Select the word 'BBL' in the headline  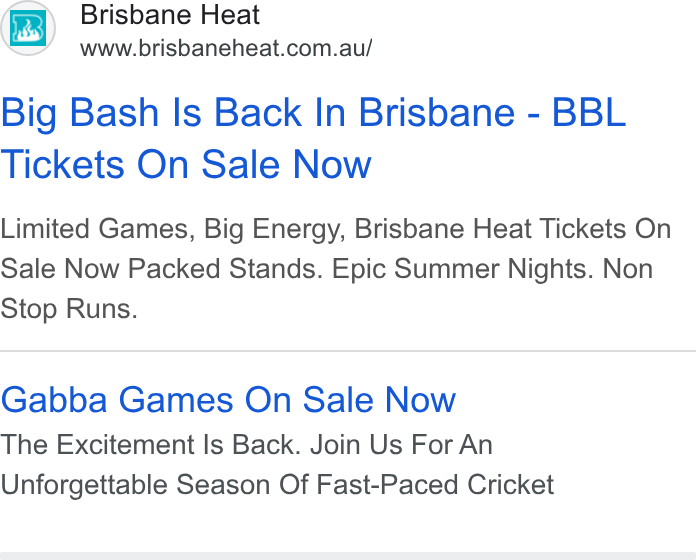[589, 113]
